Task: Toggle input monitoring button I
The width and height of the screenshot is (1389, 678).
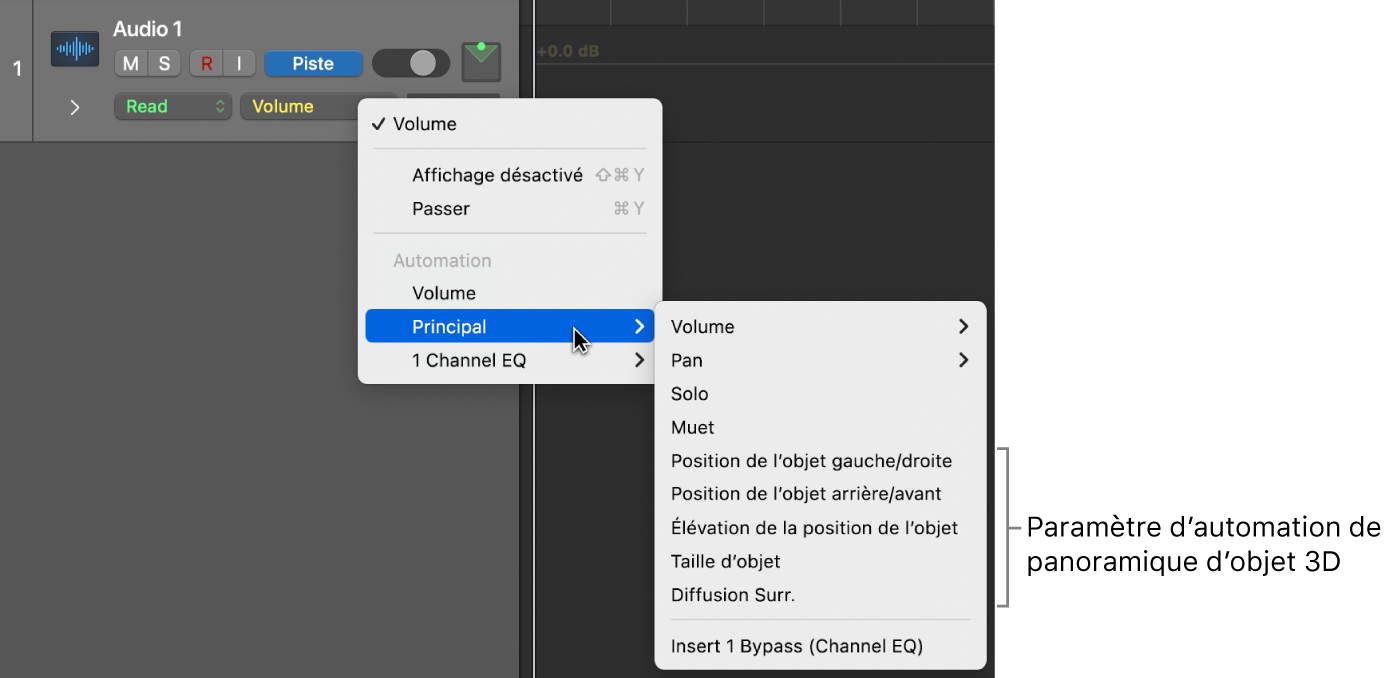Action: click(239, 64)
